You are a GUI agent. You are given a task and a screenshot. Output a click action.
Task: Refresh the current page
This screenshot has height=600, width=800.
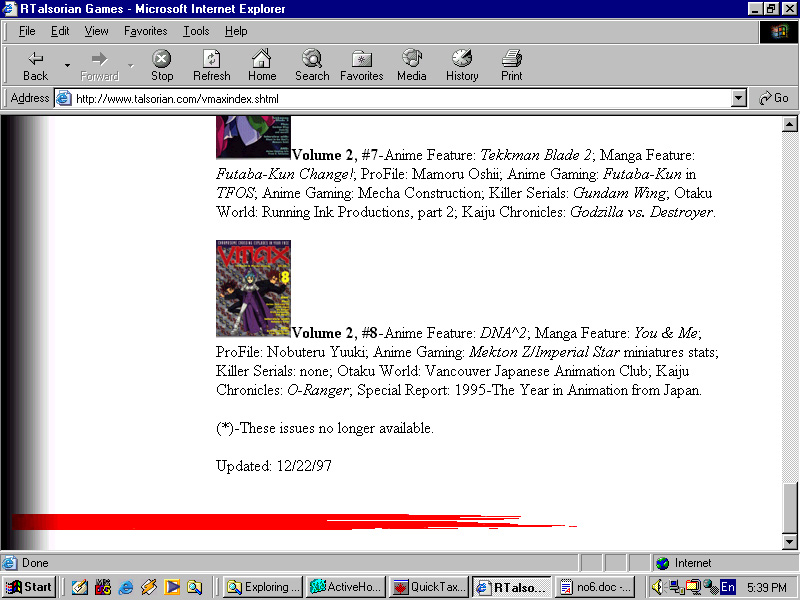coord(211,65)
